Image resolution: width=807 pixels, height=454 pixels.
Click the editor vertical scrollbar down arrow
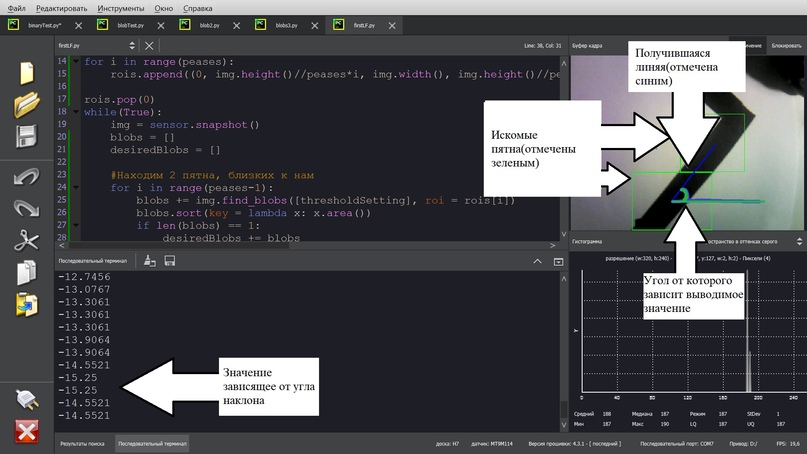[564, 234]
